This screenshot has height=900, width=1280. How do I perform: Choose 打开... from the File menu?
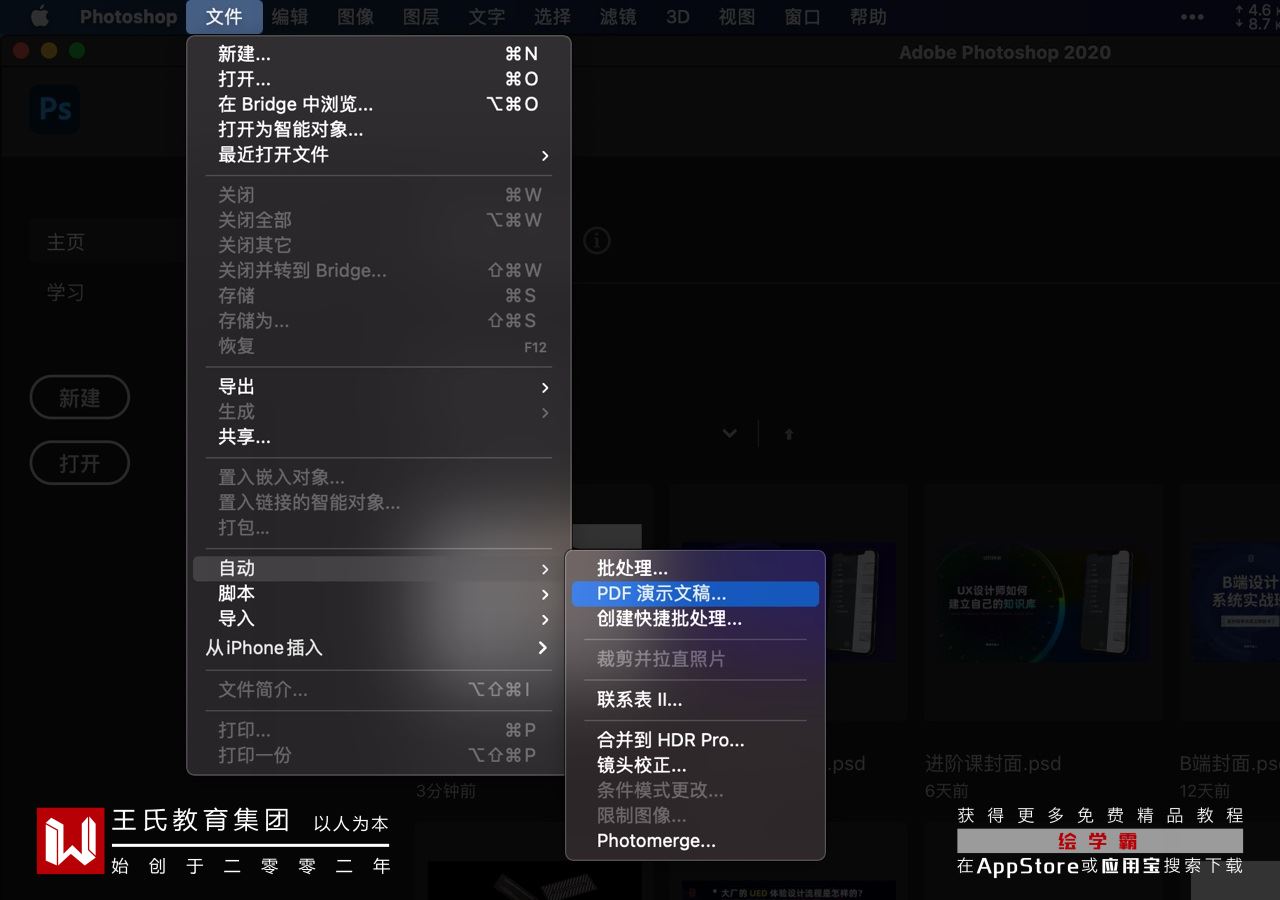pyautogui.click(x=379, y=79)
